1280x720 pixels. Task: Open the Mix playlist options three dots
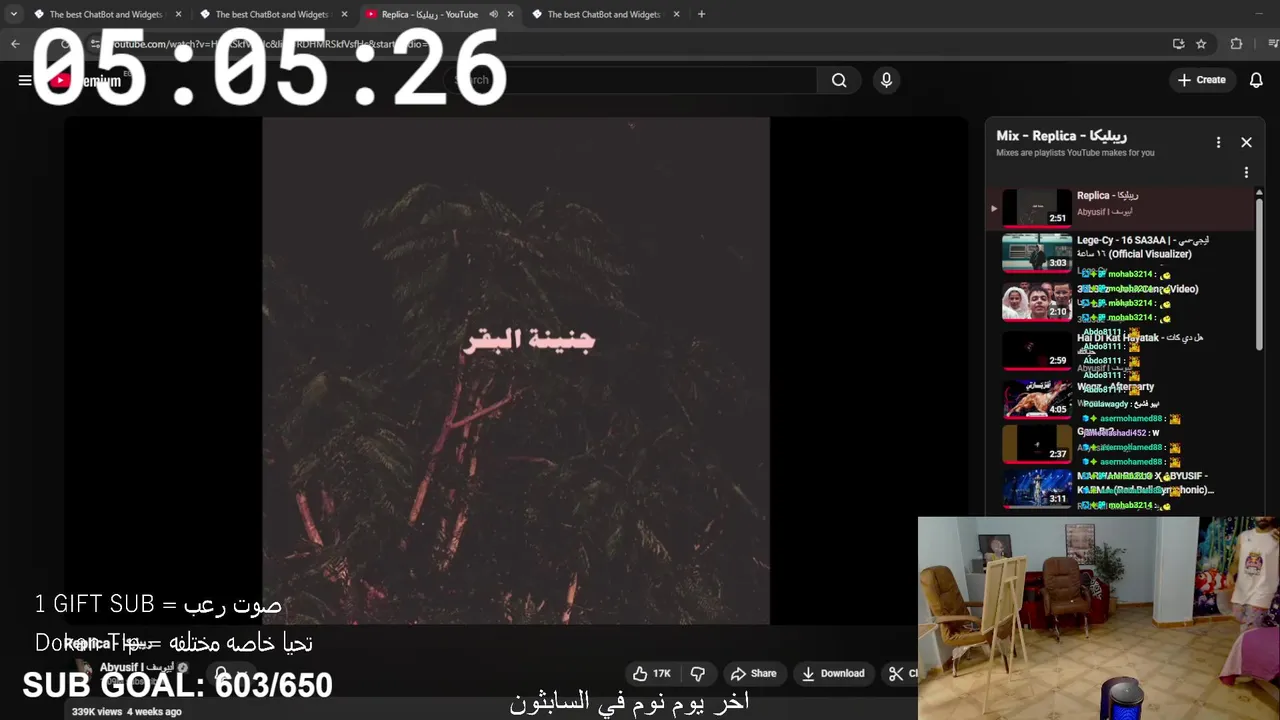1218,142
